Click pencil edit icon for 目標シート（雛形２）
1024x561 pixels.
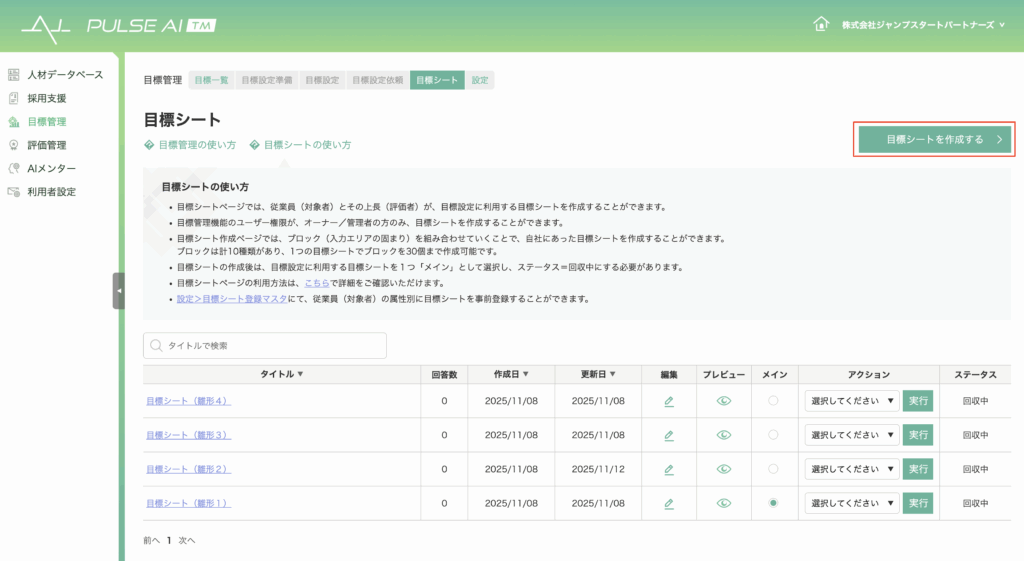pyautogui.click(x=669, y=469)
